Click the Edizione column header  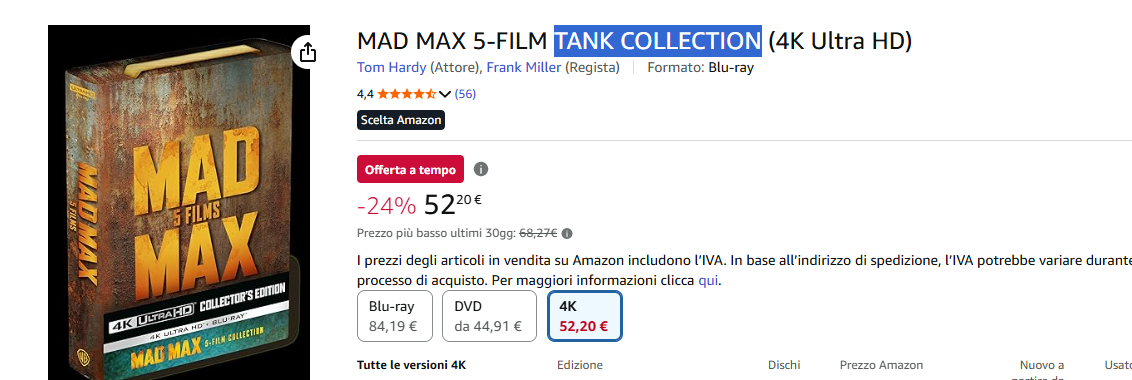[x=580, y=366]
